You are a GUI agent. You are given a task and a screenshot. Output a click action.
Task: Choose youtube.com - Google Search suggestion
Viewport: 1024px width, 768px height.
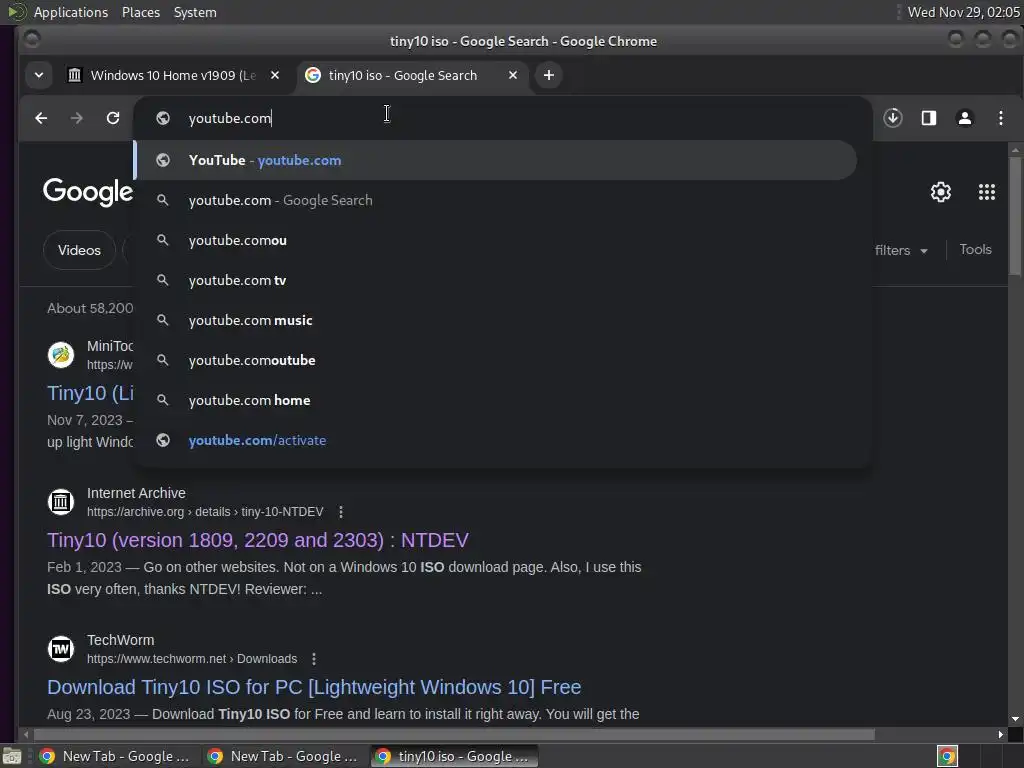coord(496,200)
